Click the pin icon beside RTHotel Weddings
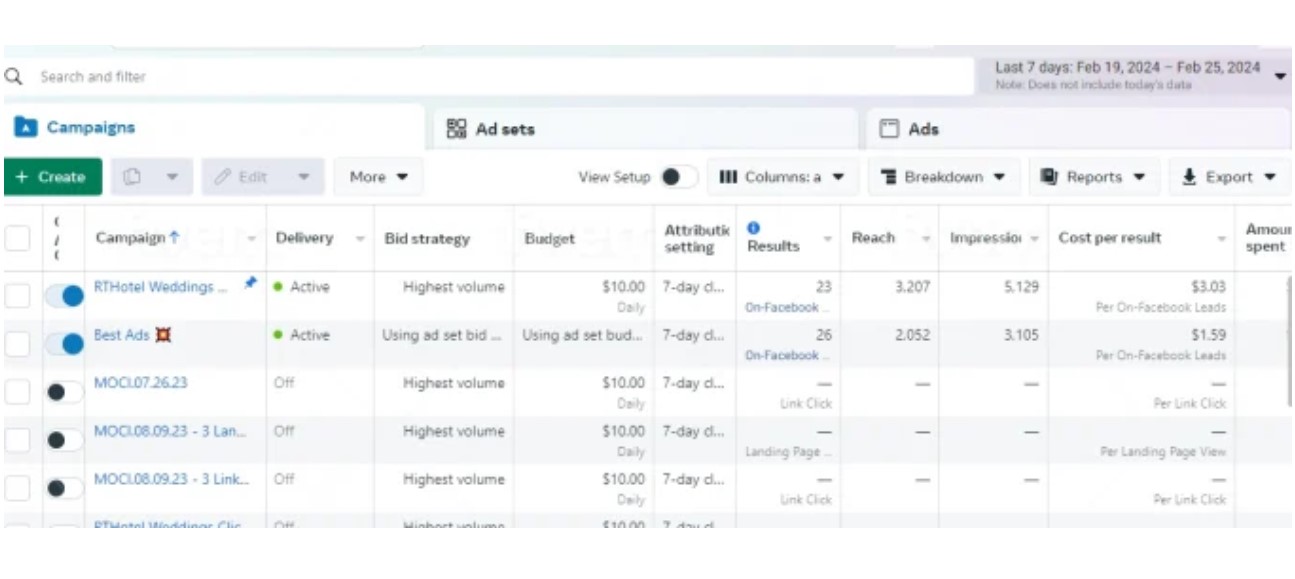1295x579 pixels. 250,284
